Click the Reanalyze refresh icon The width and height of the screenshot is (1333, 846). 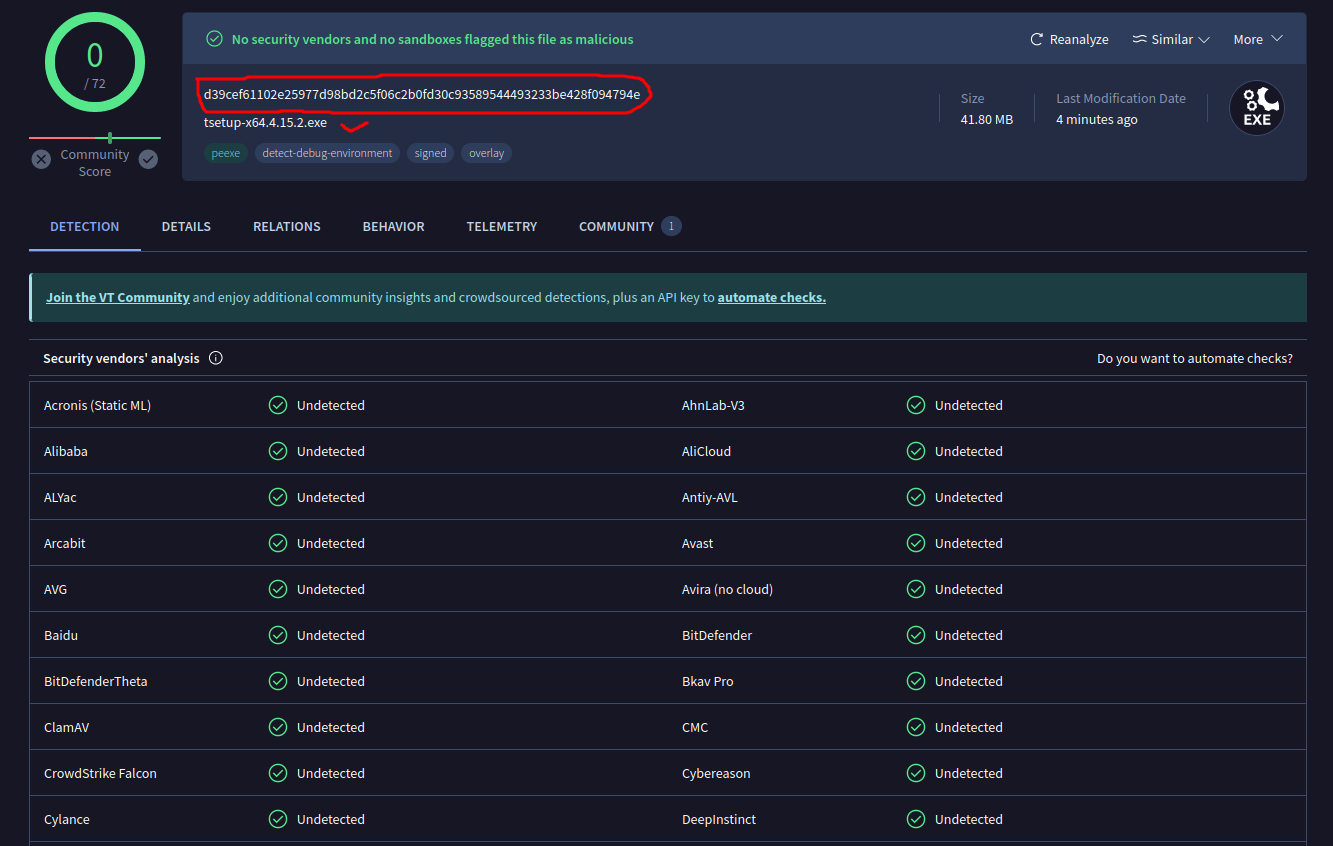[x=1037, y=39]
